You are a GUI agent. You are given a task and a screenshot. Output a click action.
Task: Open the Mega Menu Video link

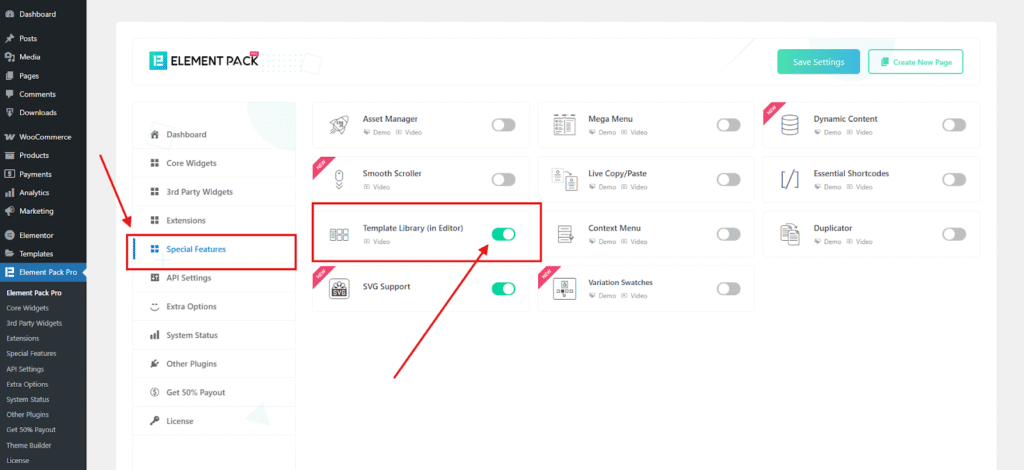(633, 133)
